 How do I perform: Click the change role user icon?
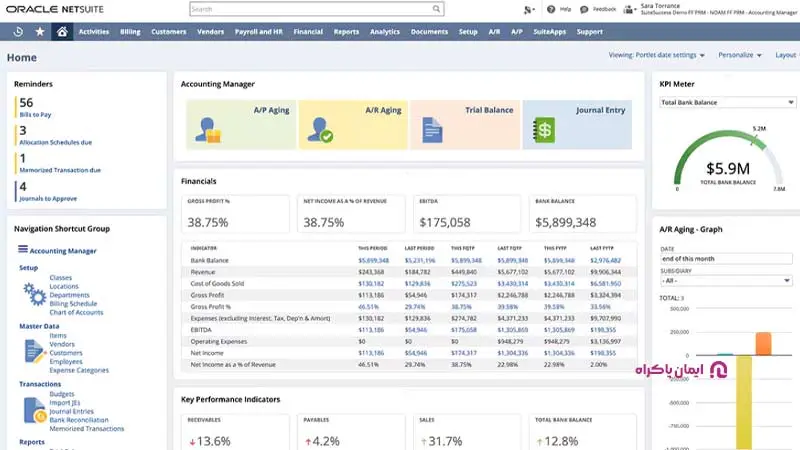(x=629, y=9)
